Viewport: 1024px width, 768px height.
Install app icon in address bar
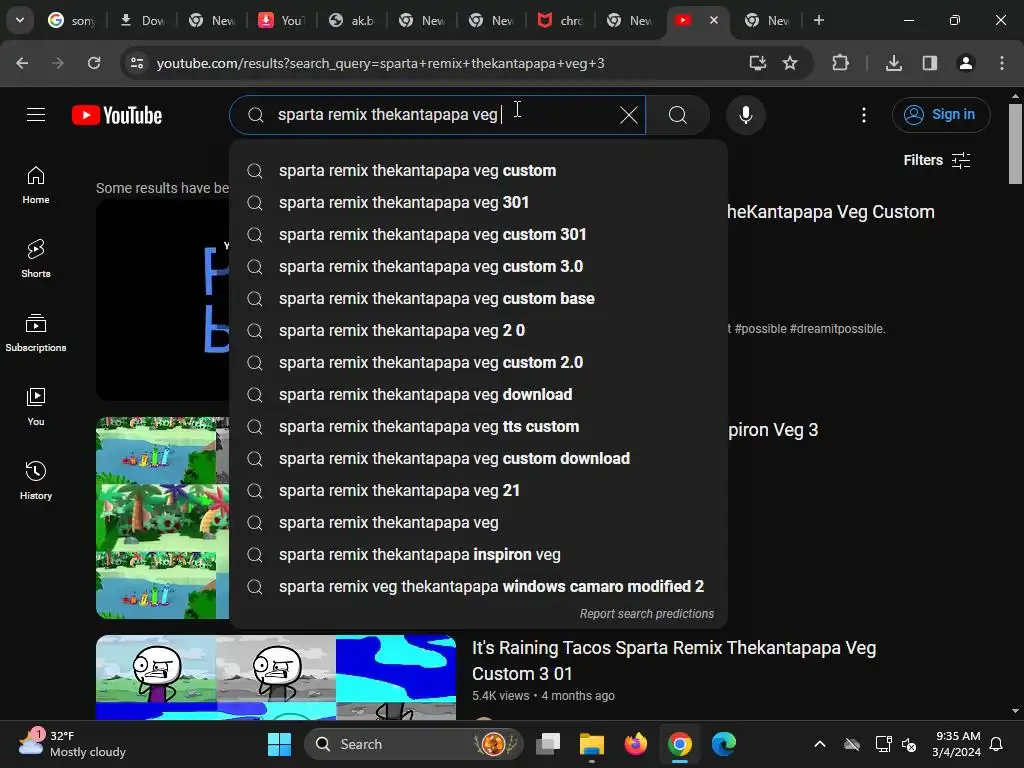pyautogui.click(x=758, y=63)
